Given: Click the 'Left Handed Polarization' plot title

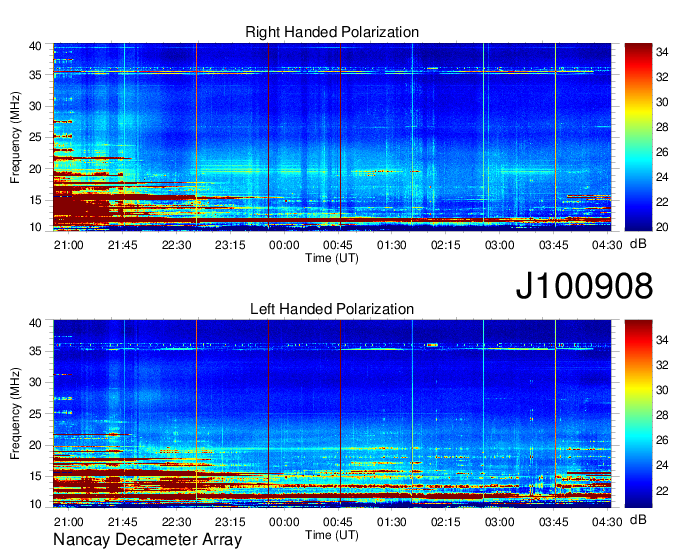Looking at the screenshot, I should (332, 309).
